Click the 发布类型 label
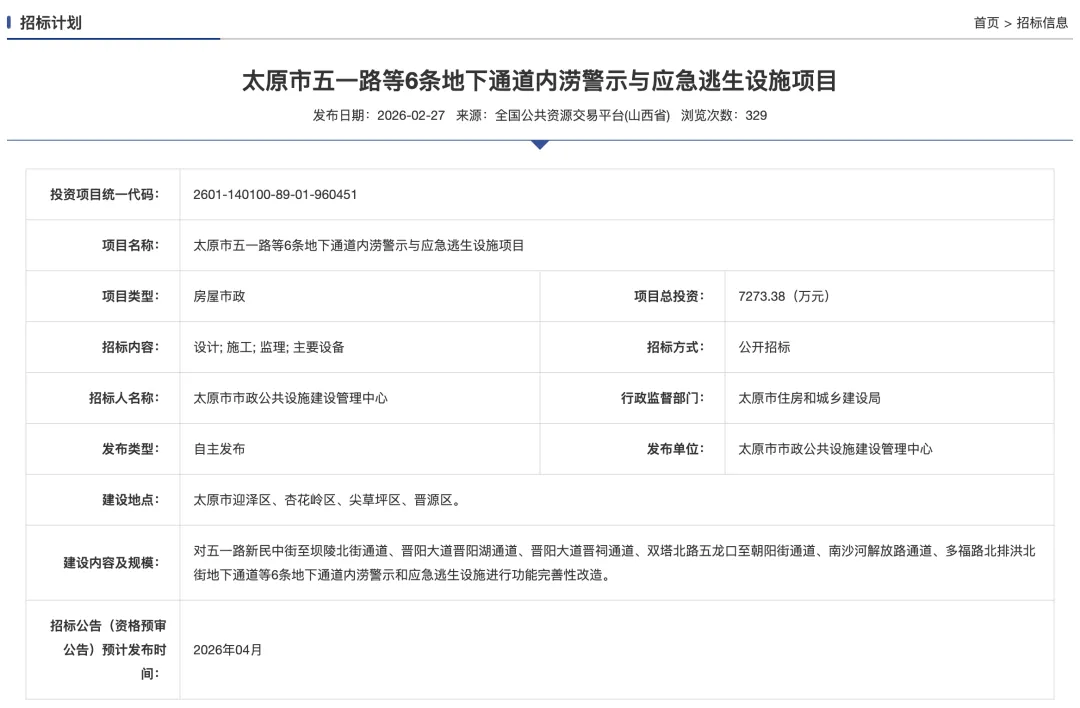The image size is (1080, 708). point(131,449)
